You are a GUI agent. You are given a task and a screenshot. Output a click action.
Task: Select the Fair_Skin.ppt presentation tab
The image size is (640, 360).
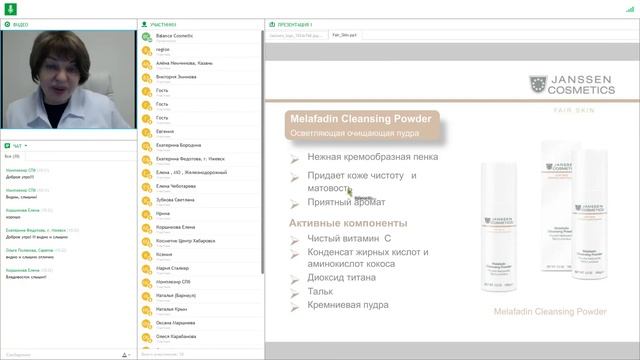coord(344,35)
